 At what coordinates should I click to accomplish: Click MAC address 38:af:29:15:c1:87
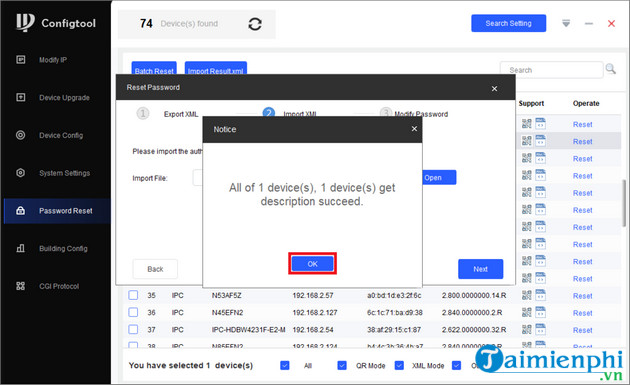(x=394, y=330)
